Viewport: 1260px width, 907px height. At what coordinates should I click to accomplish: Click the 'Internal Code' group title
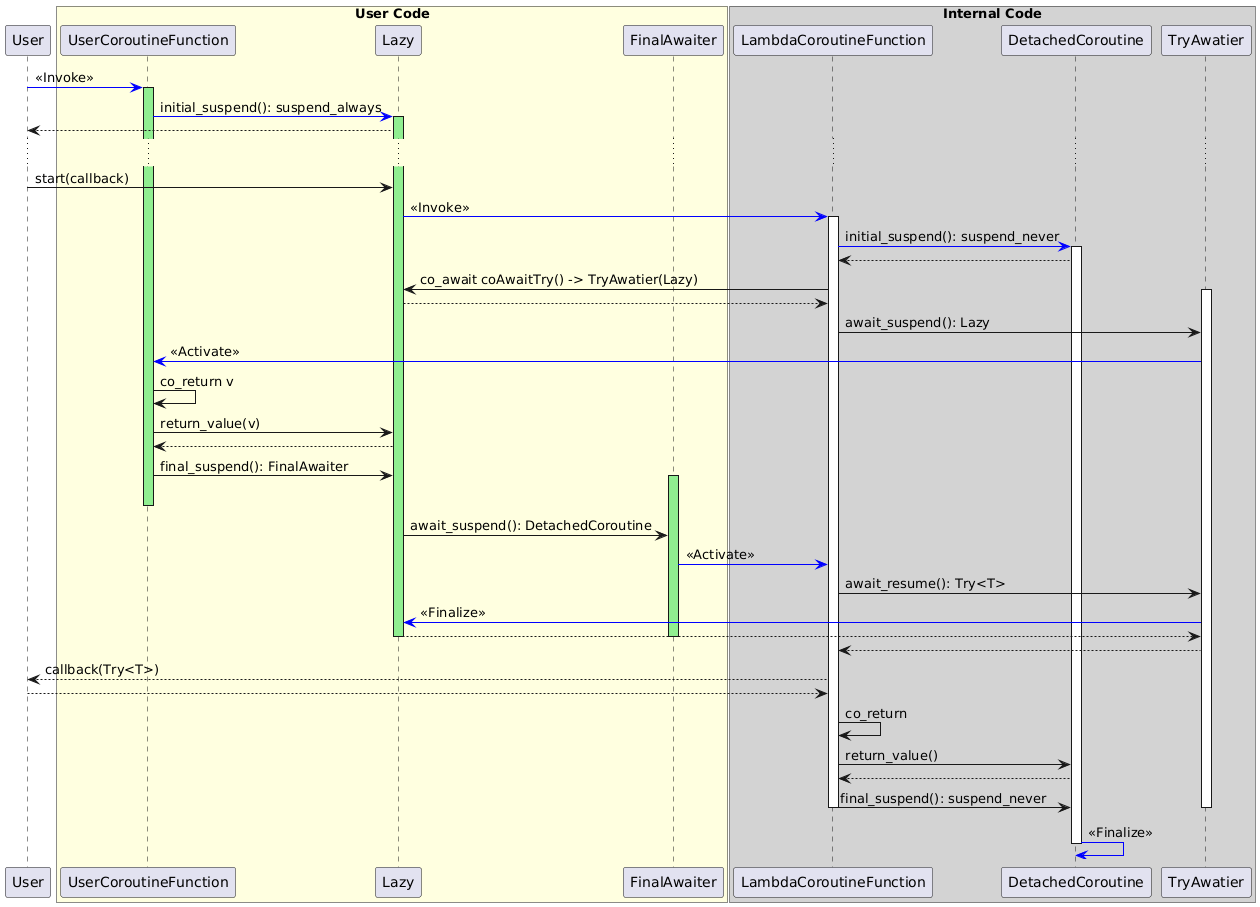pyautogui.click(x=992, y=14)
